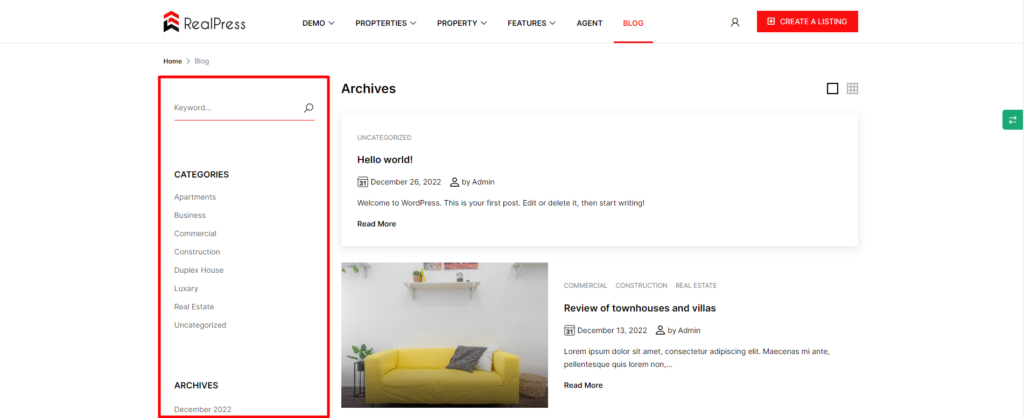The width and height of the screenshot is (1024, 418).
Task: Click author icon in townhouses post
Action: click(x=660, y=330)
